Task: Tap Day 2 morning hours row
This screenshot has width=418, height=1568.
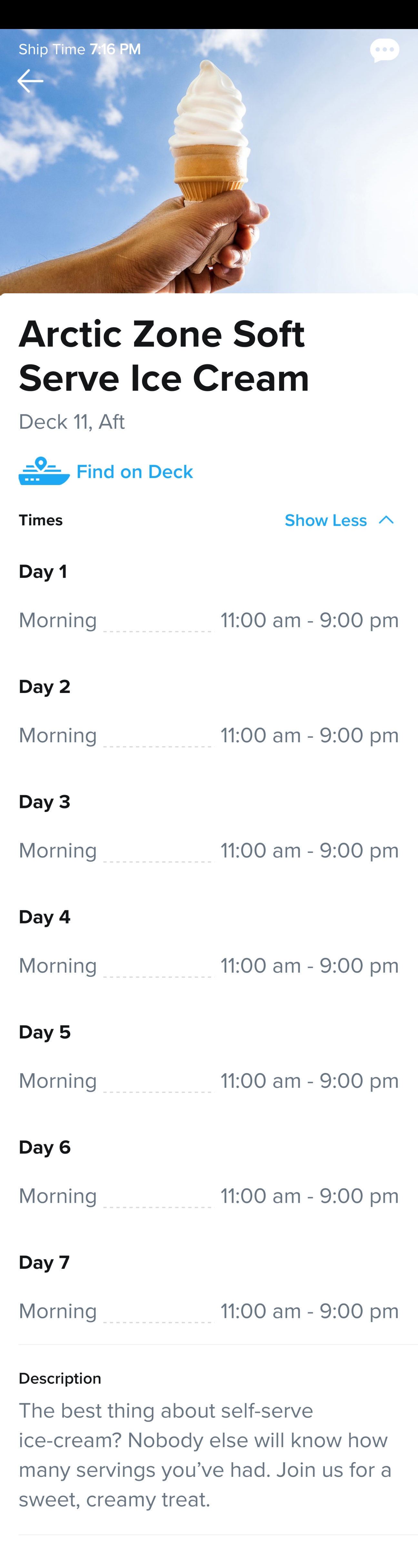Action: click(x=209, y=735)
